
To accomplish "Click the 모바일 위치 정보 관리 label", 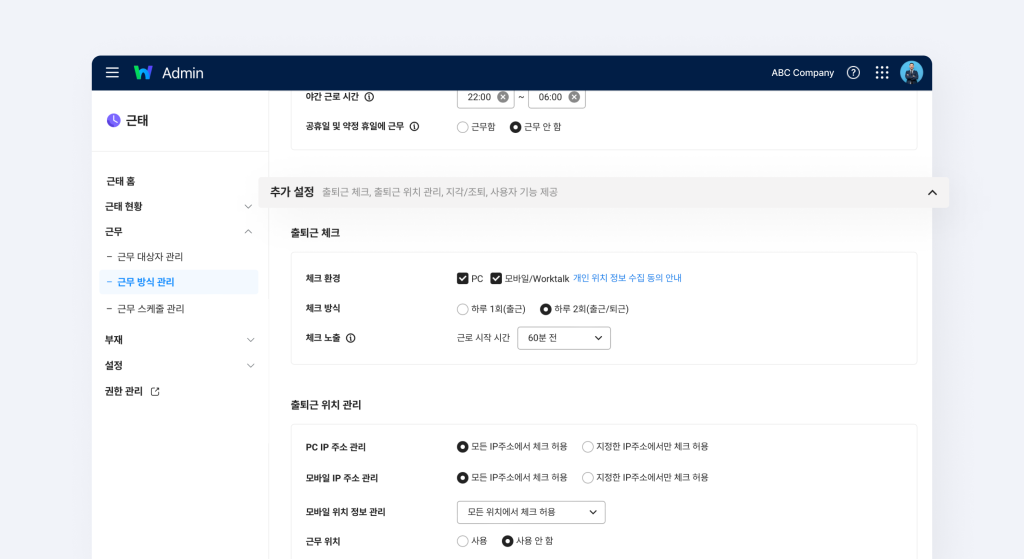I will tap(345, 512).
